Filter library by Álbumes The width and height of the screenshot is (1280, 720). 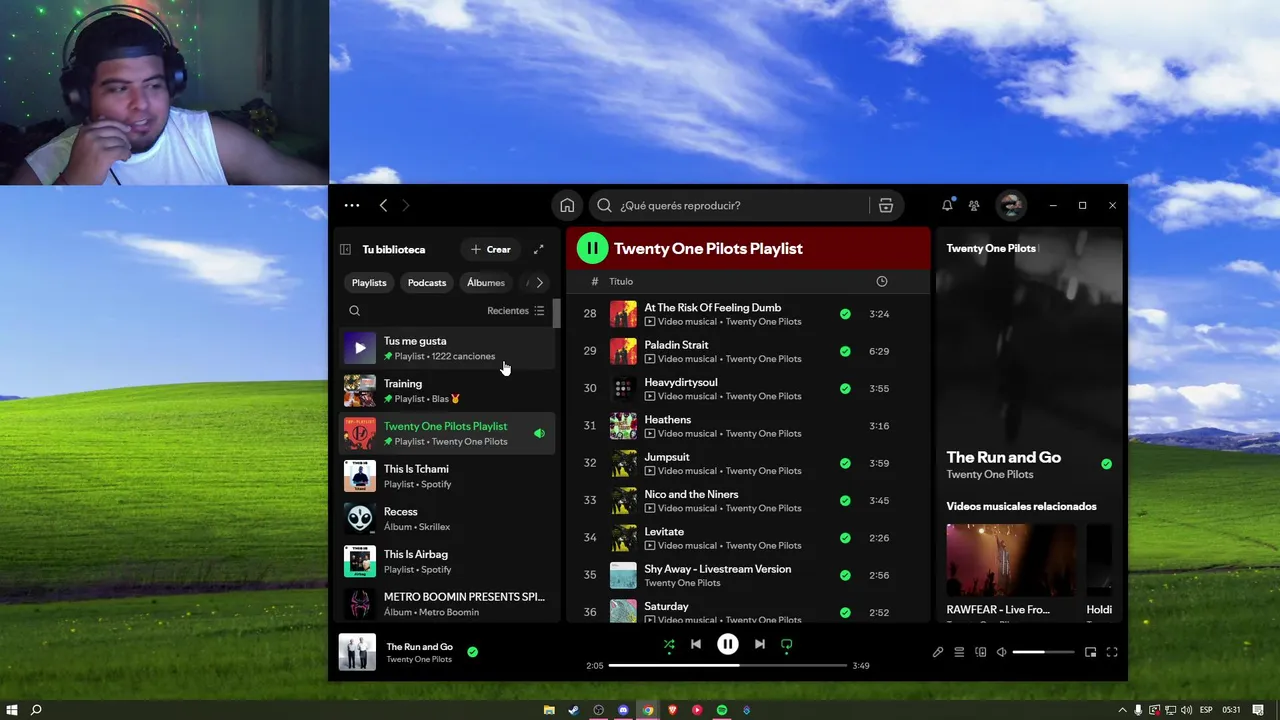click(x=486, y=283)
